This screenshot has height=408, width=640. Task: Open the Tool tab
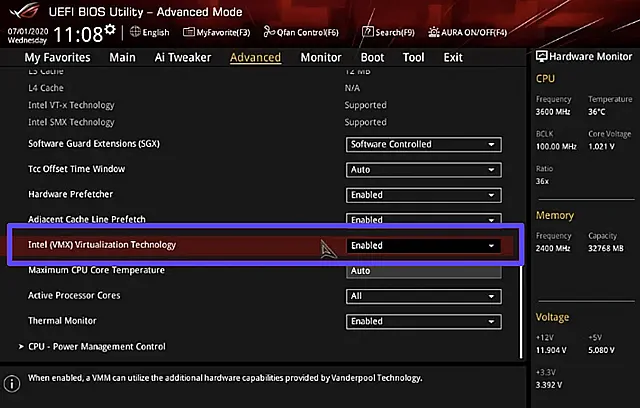click(413, 58)
